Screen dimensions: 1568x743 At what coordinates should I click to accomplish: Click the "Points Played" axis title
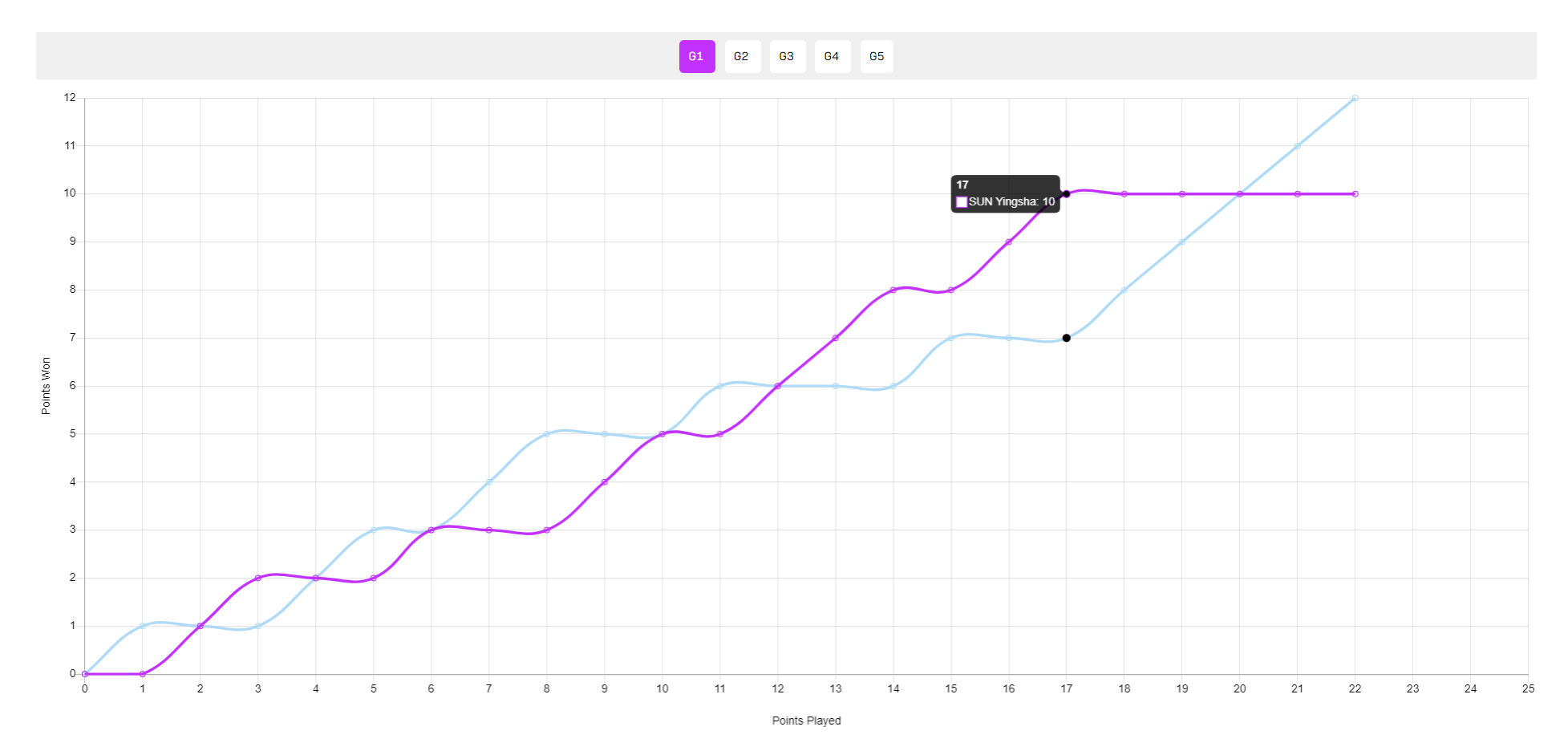[806, 721]
